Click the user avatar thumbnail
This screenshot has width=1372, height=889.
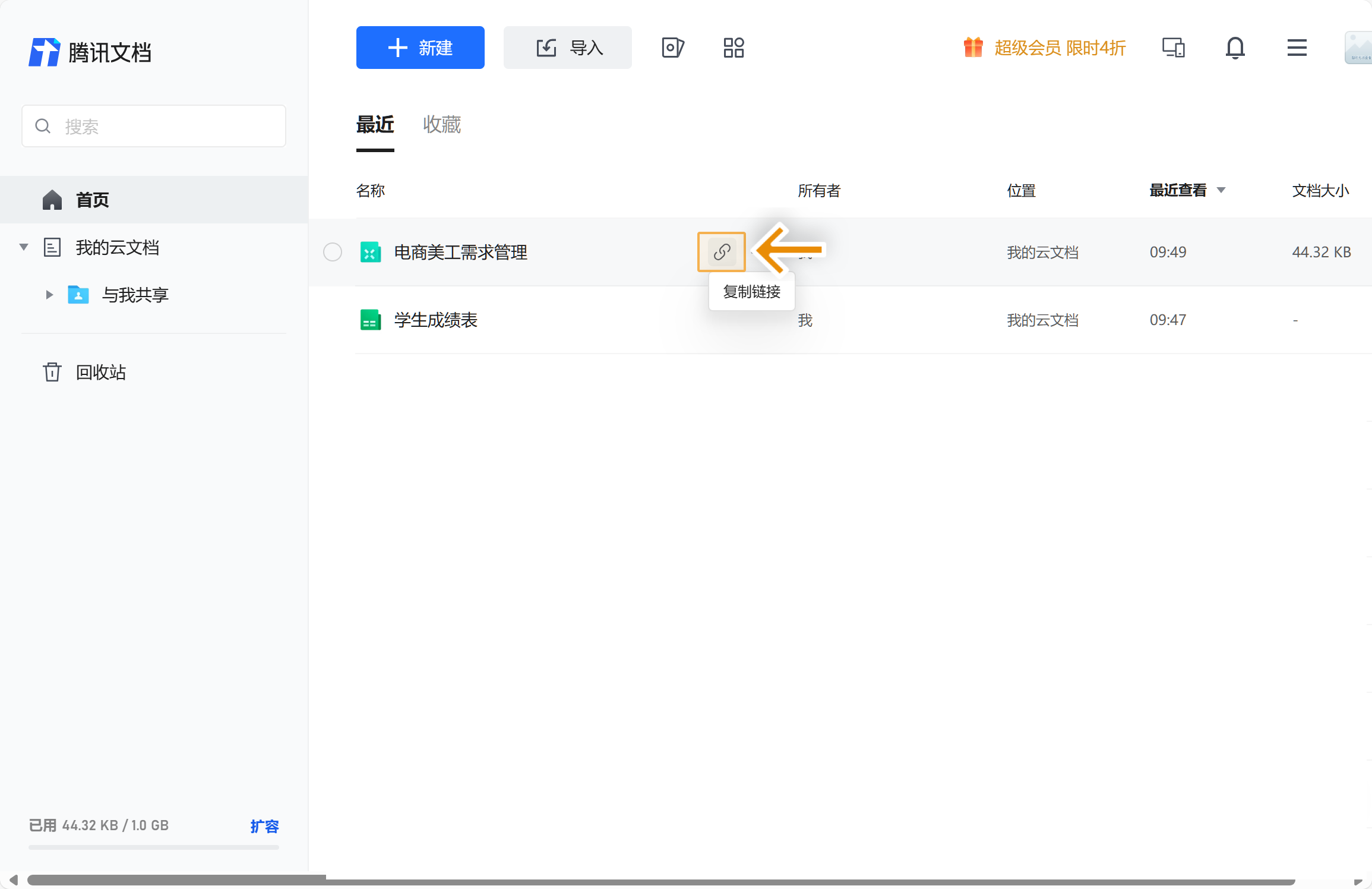(1359, 48)
